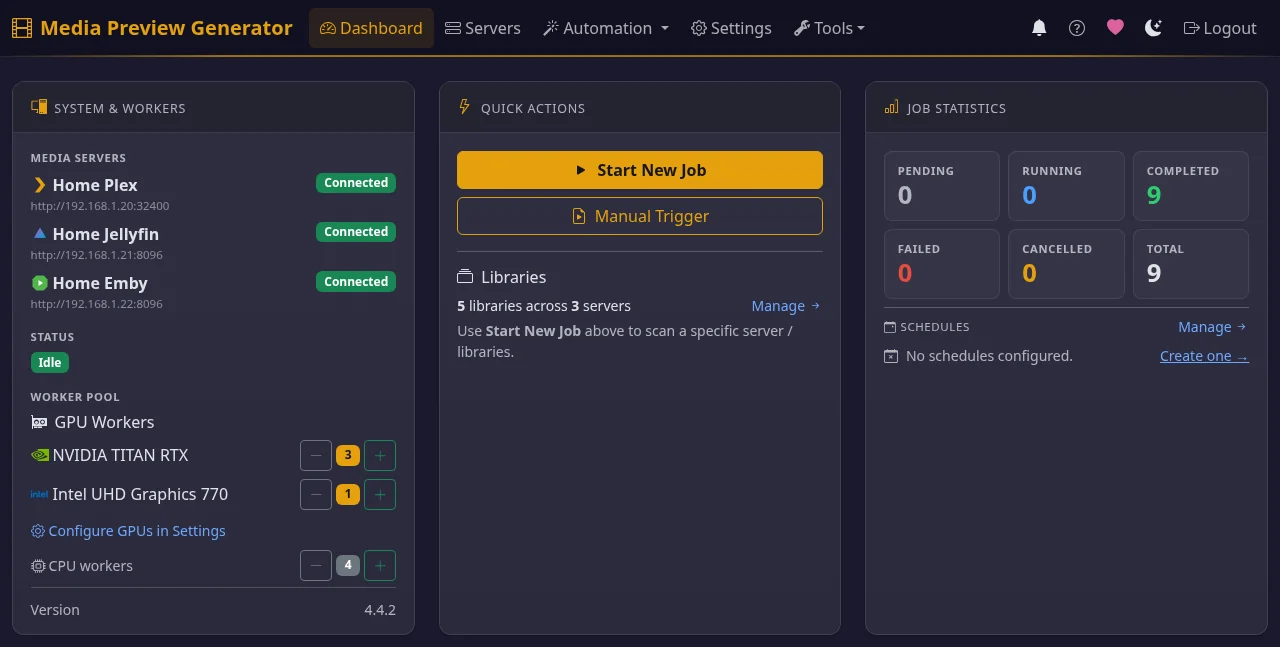Click the no-schedules calendar-x icon
The height and width of the screenshot is (647, 1280).
pos(891,356)
